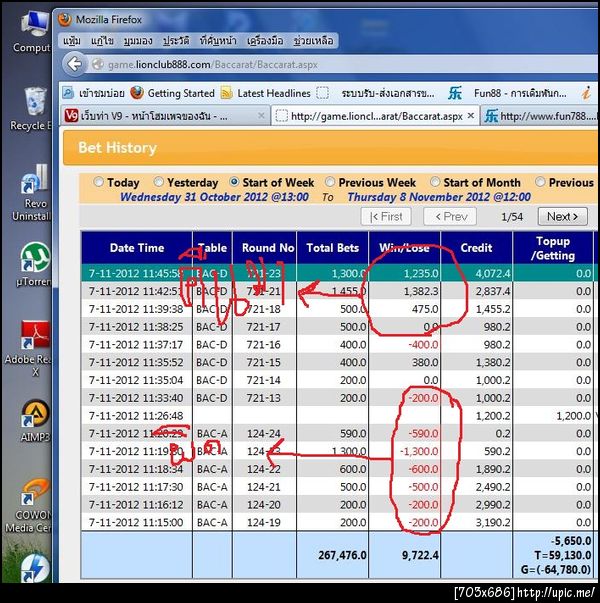Open the Latest Headlines feed bookmark
Viewport: 600px width, 603px height.
pyautogui.click(x=266, y=93)
